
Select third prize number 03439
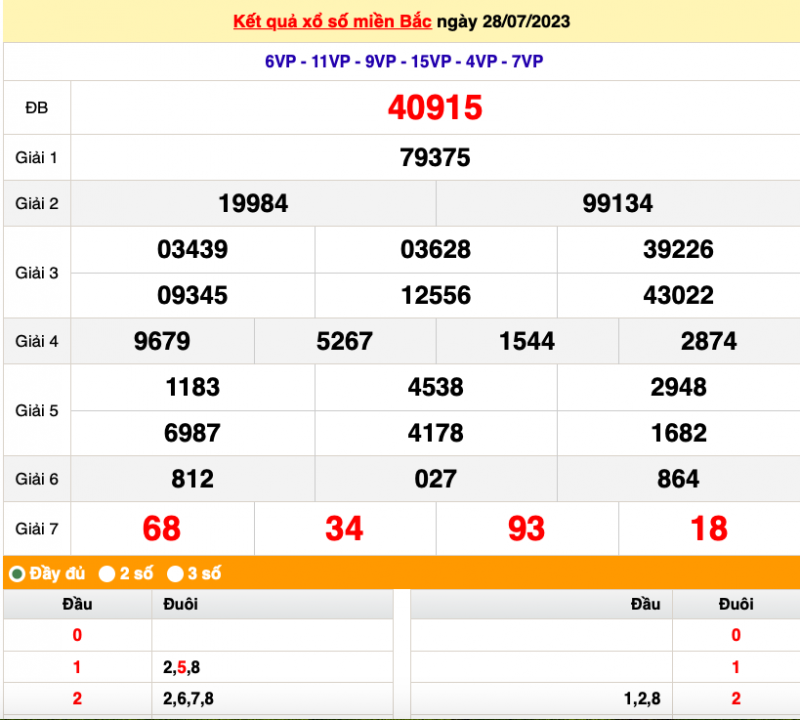point(192,250)
